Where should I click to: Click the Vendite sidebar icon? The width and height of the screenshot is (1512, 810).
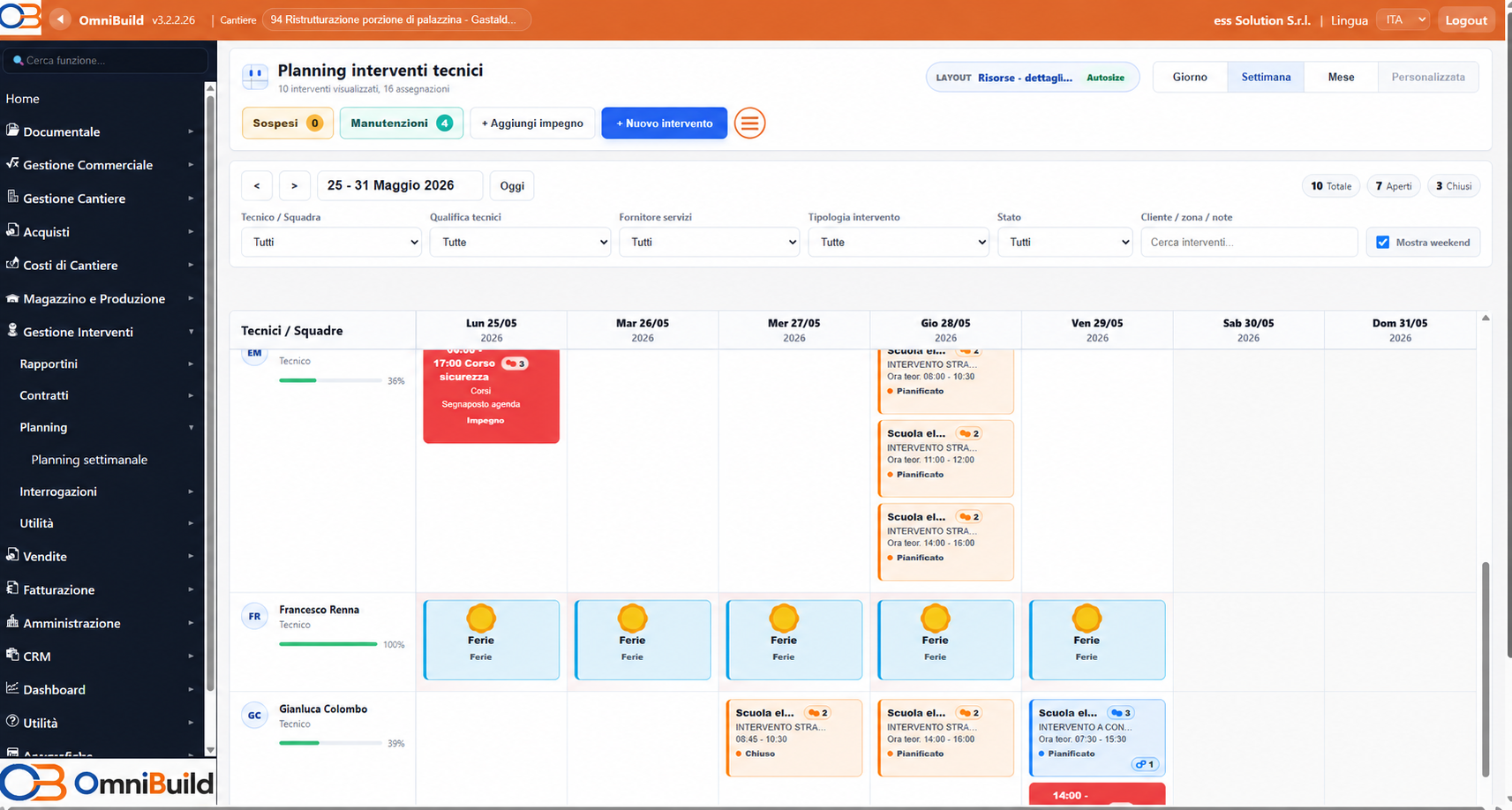12,555
